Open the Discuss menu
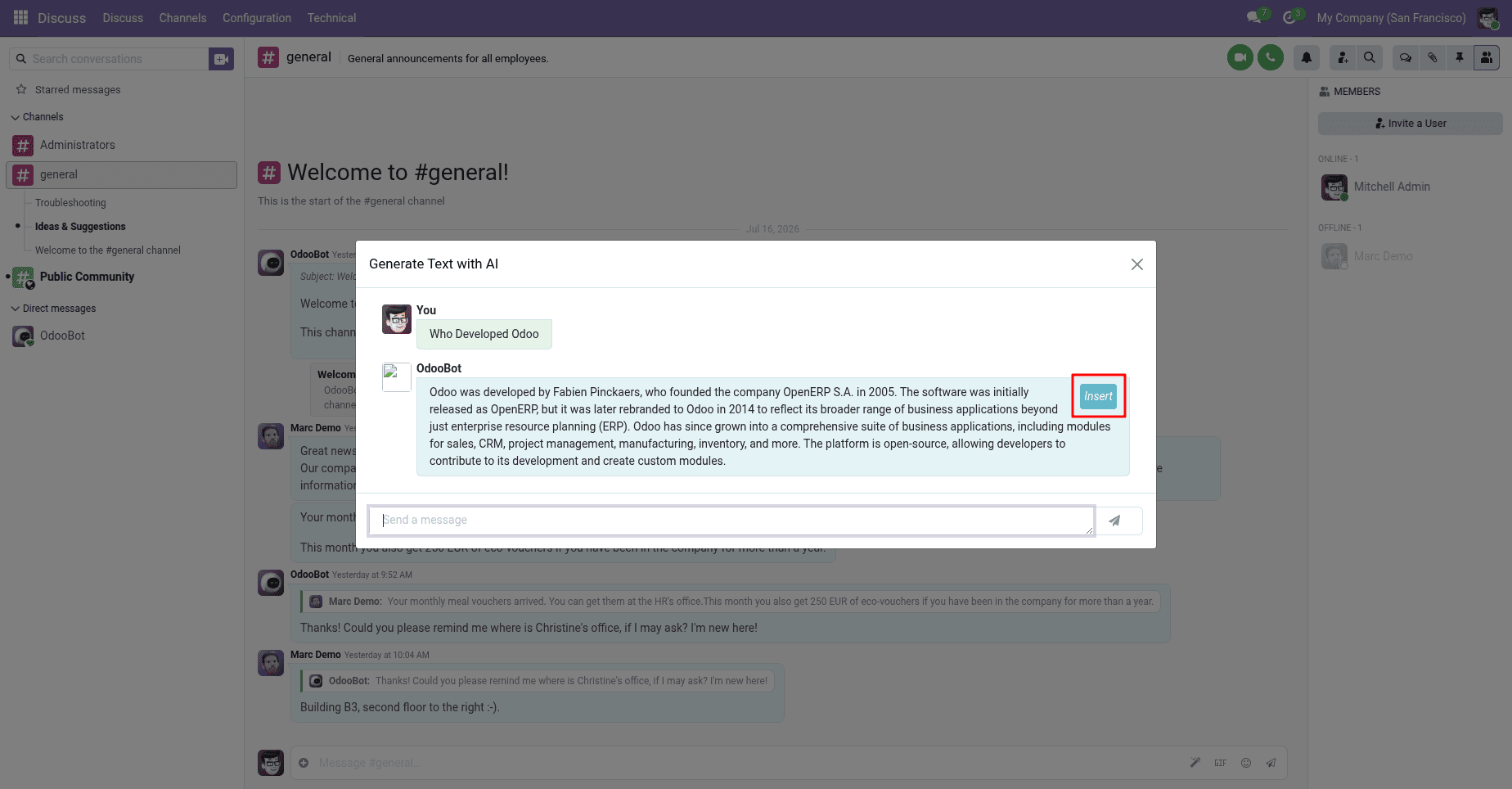1512x789 pixels. 123,18
